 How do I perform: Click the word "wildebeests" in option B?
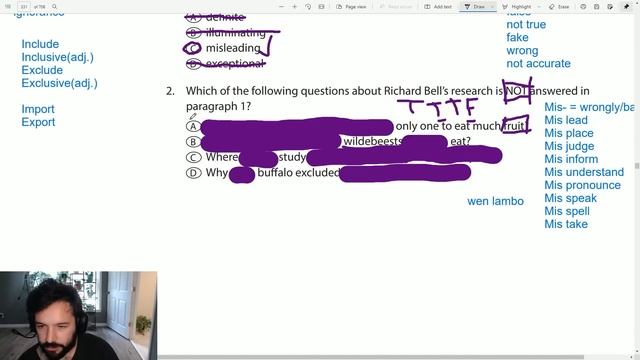point(372,141)
